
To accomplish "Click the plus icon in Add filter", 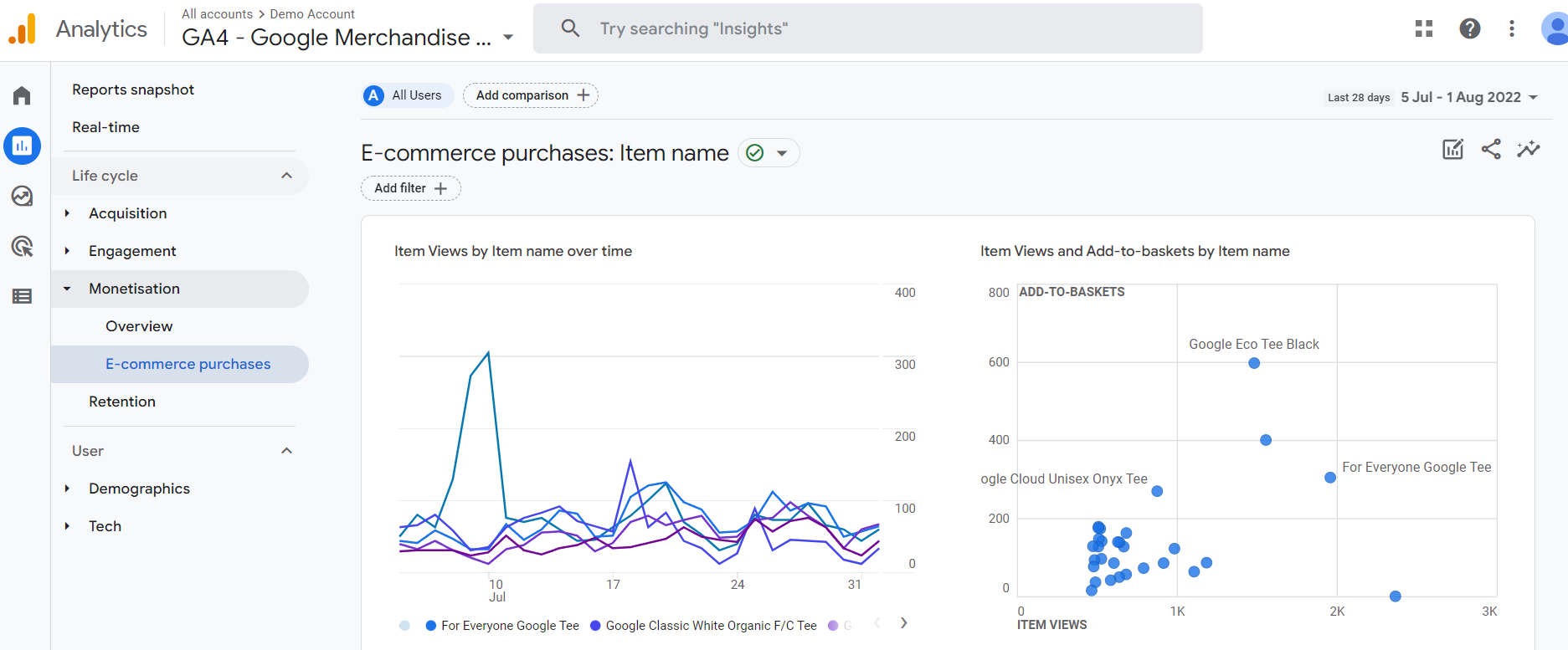I will [441, 188].
